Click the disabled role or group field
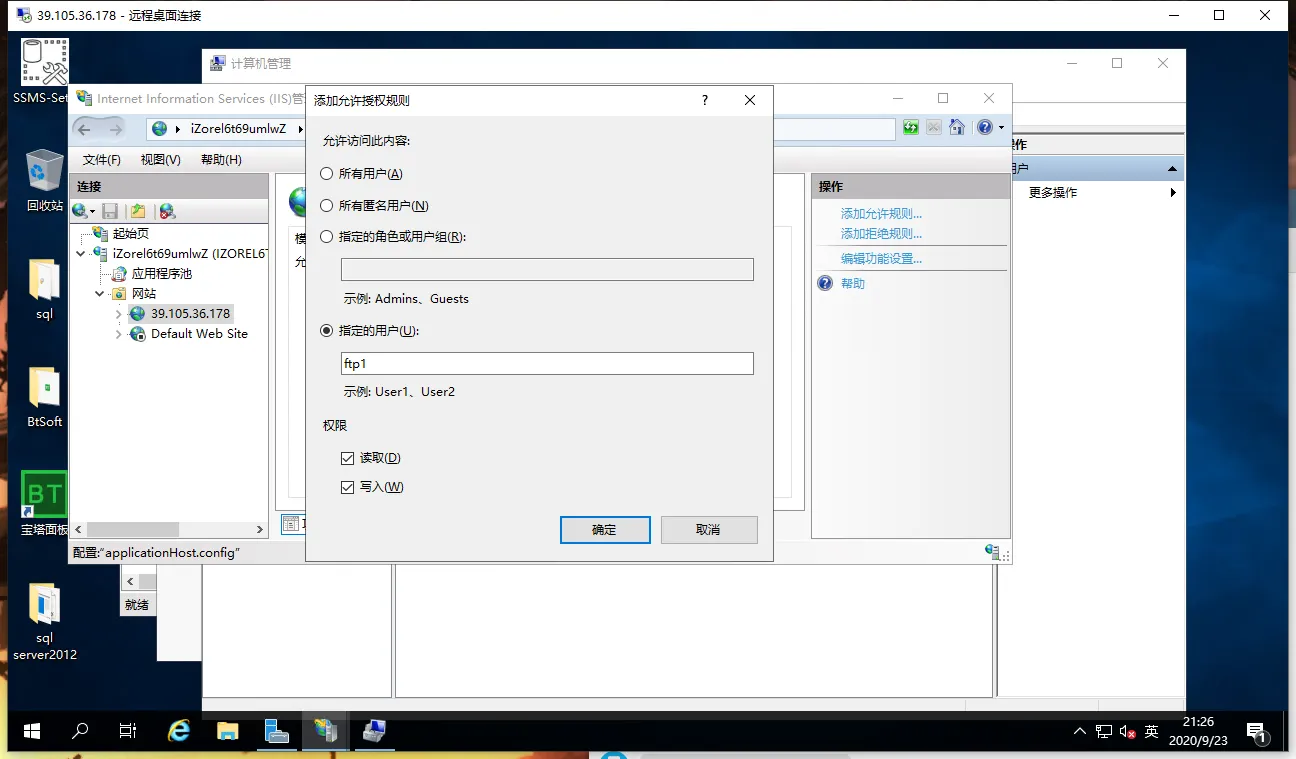 (x=547, y=270)
